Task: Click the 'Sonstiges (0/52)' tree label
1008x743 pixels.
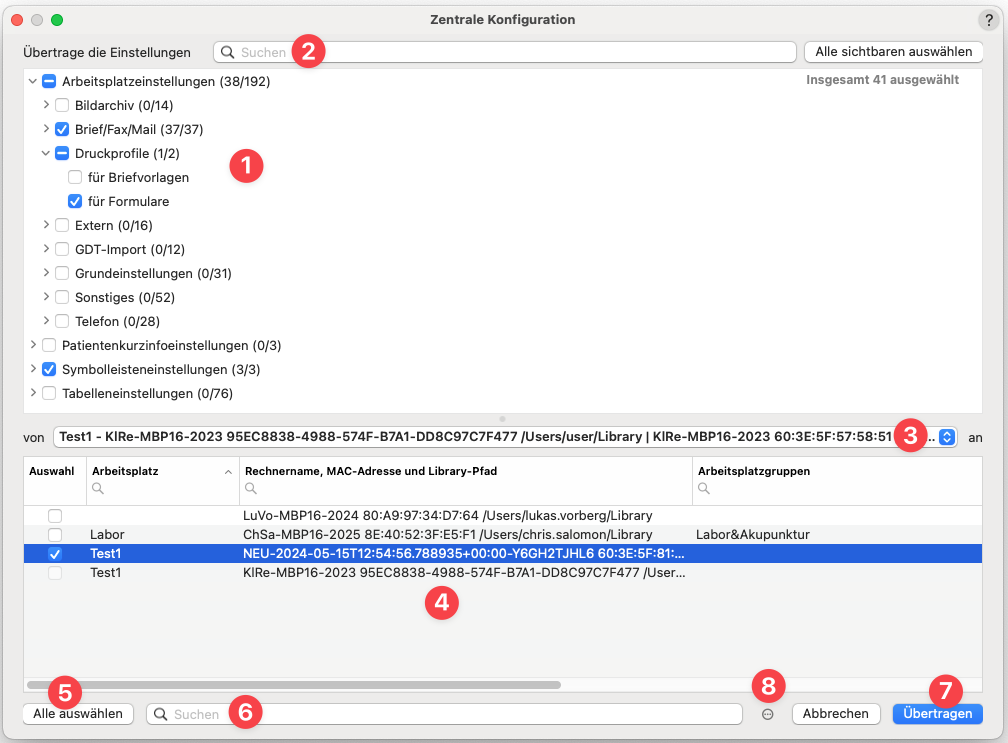Action: (x=125, y=298)
